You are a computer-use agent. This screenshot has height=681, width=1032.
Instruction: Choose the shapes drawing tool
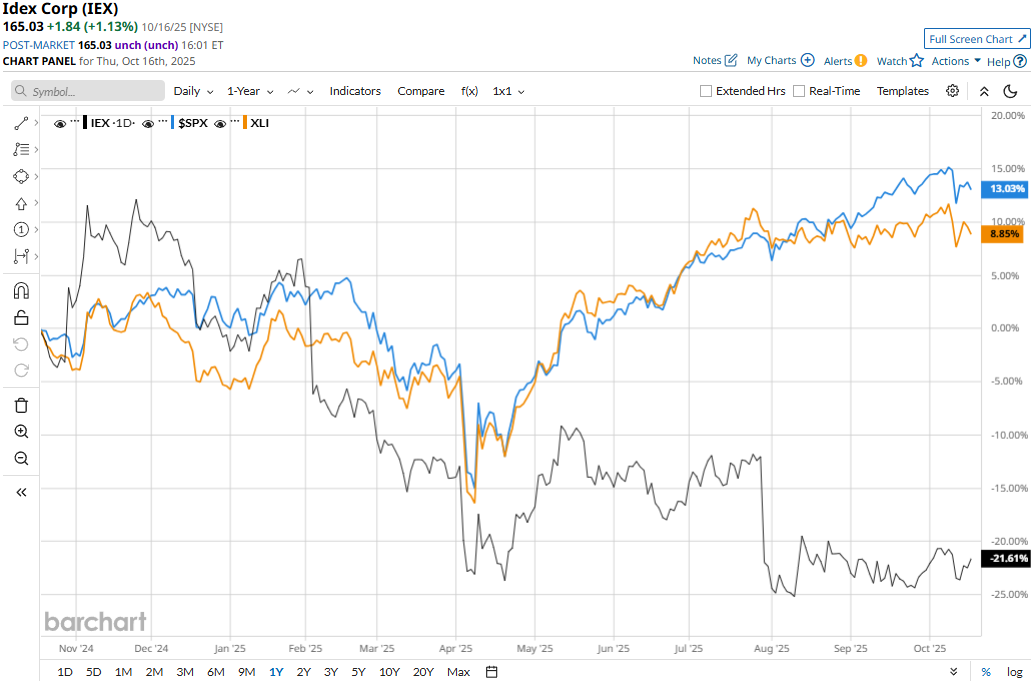point(20,176)
